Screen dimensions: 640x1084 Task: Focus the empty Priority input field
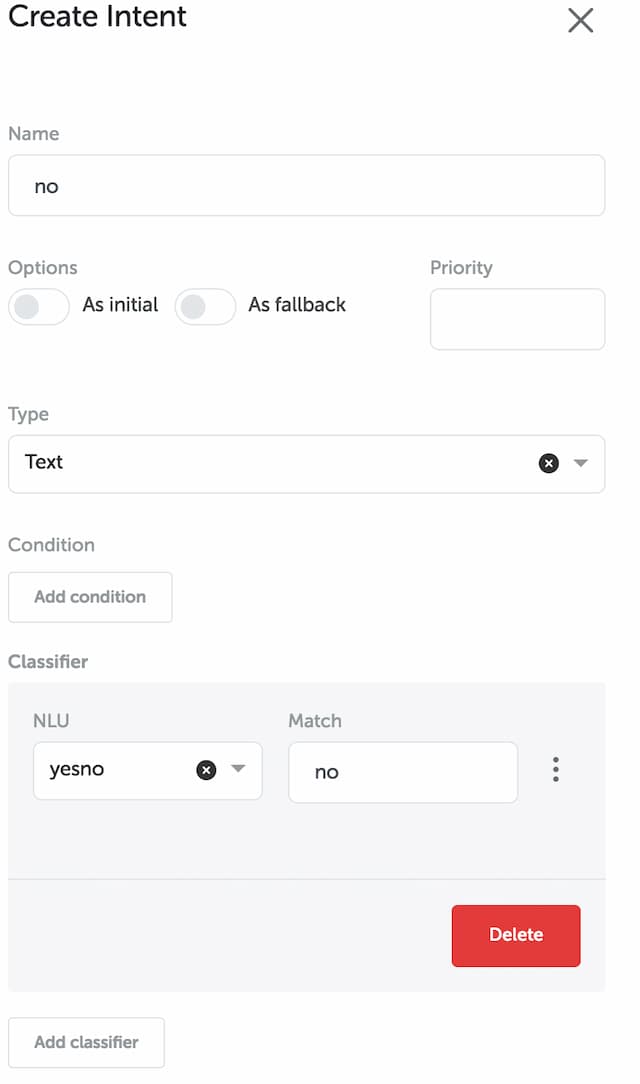[518, 319]
